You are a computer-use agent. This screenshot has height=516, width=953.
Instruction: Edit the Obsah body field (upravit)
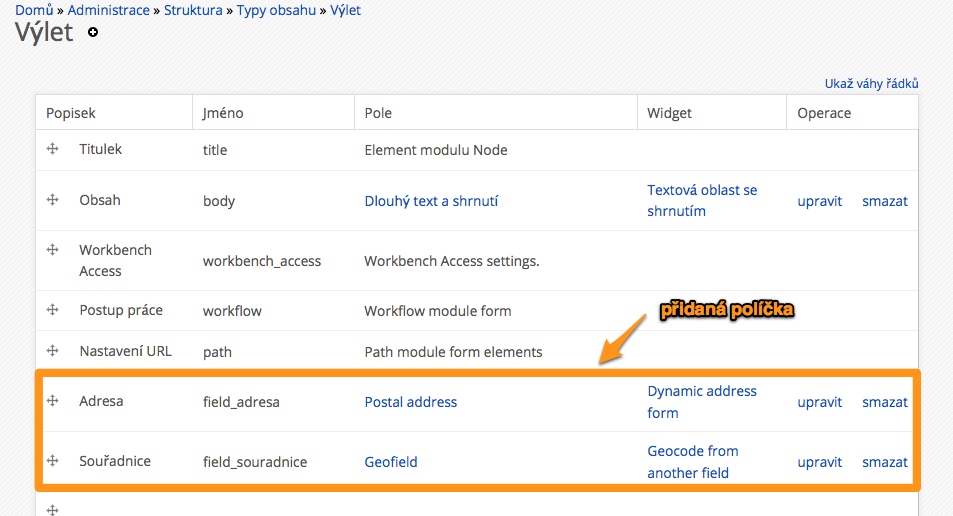coord(820,201)
